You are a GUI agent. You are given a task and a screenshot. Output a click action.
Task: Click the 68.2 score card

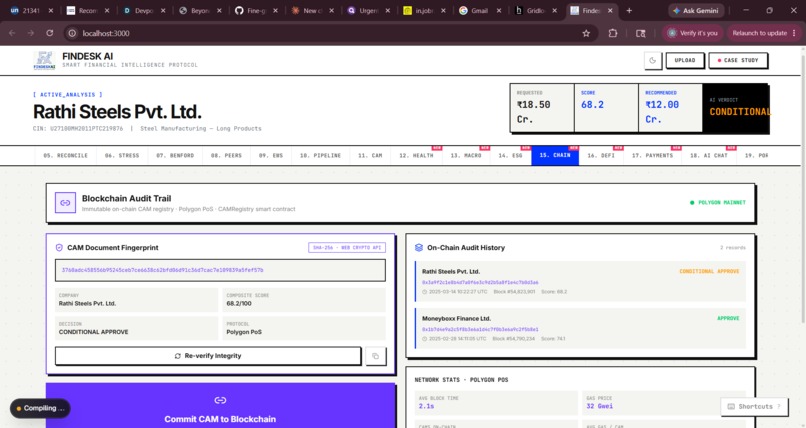(607, 108)
